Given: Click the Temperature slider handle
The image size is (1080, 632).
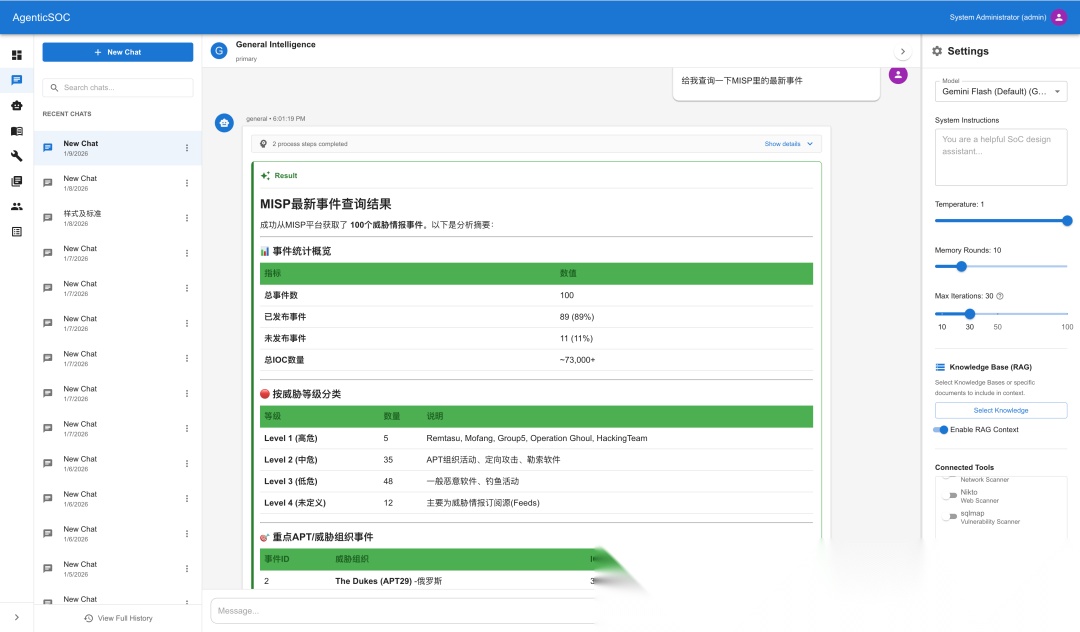Looking at the screenshot, I should (x=1067, y=221).
